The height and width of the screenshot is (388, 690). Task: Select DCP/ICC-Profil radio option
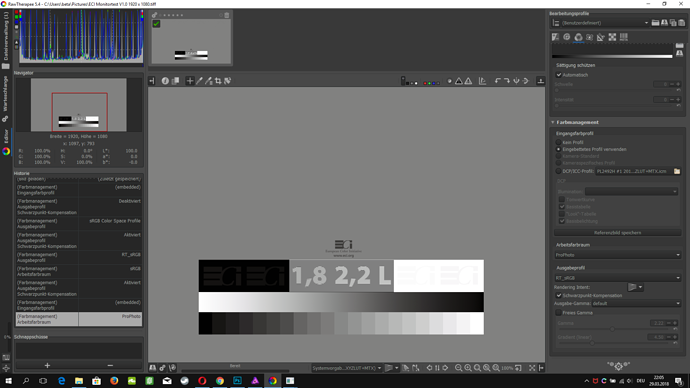[558, 171]
